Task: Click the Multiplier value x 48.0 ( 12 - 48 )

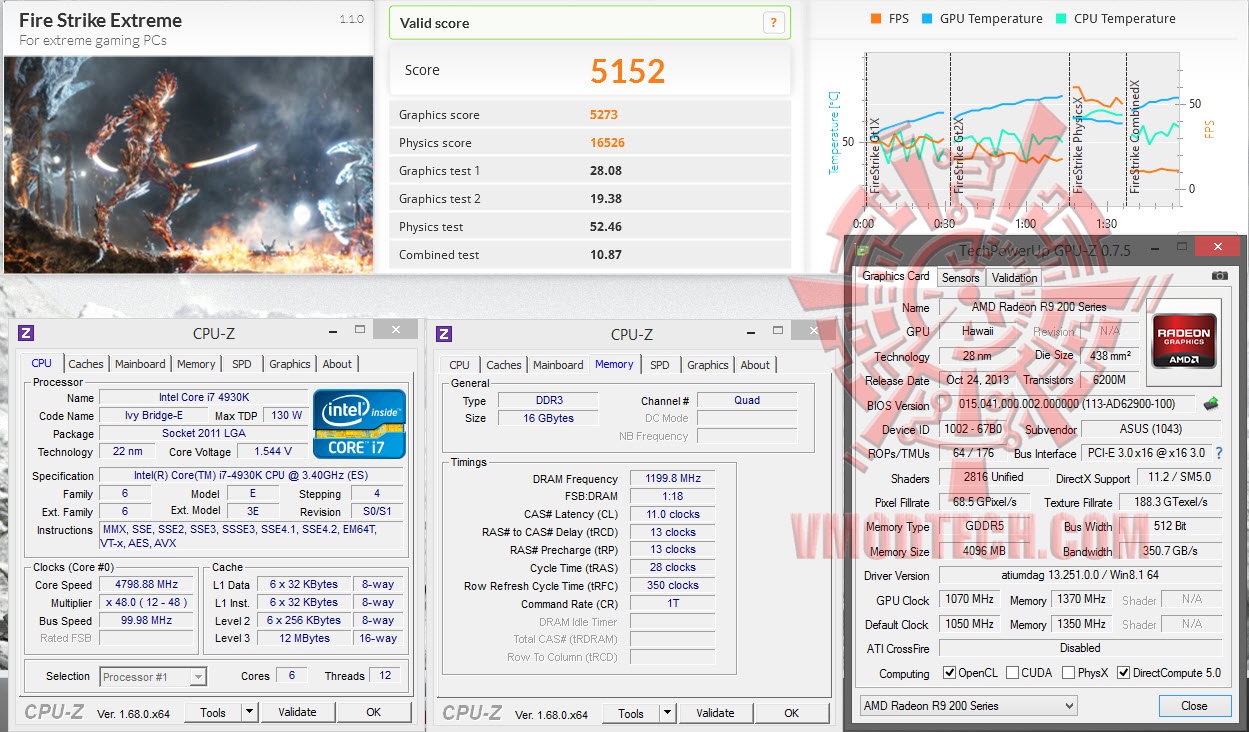Action: pos(147,603)
